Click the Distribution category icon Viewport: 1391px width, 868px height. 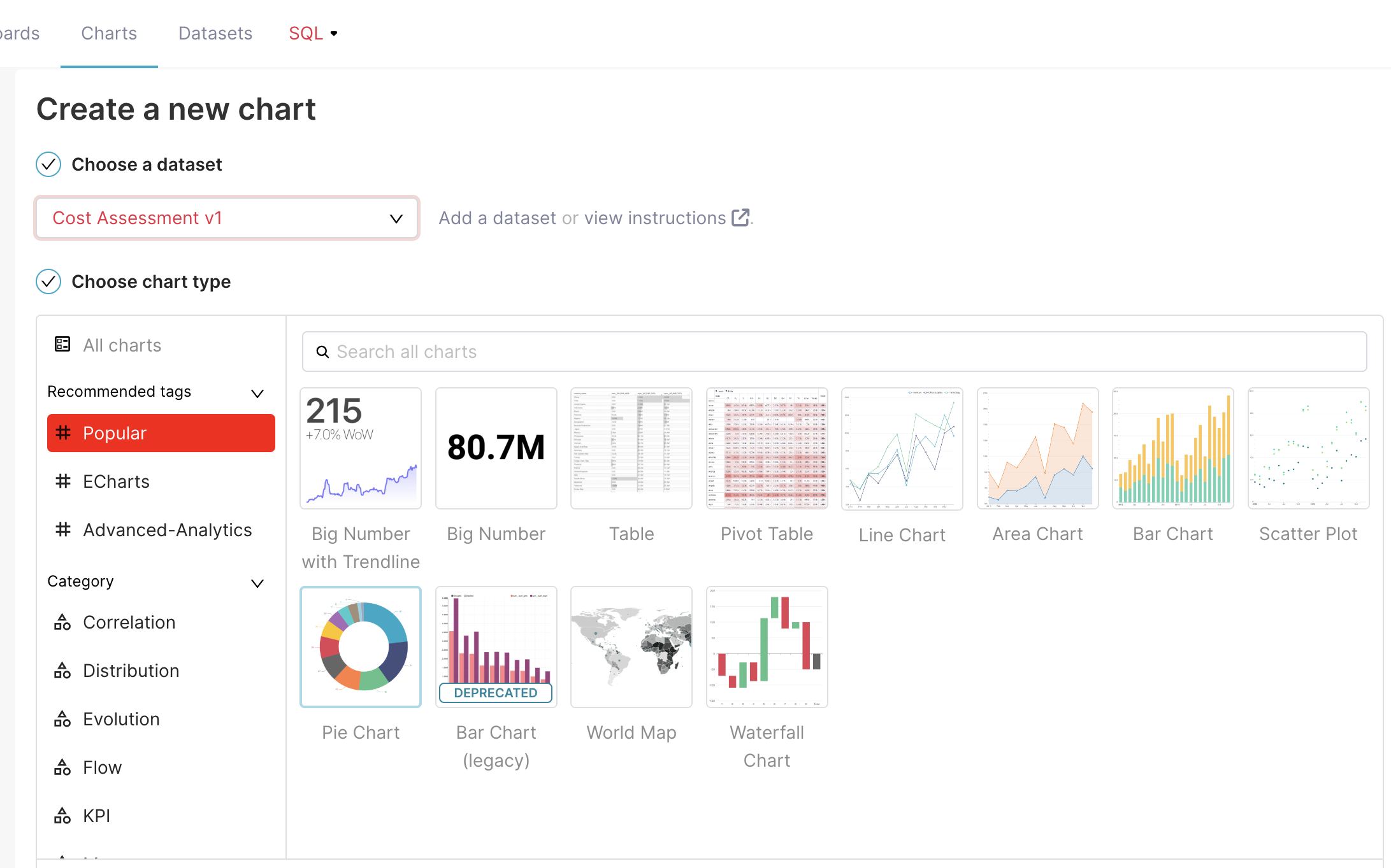coord(62,671)
